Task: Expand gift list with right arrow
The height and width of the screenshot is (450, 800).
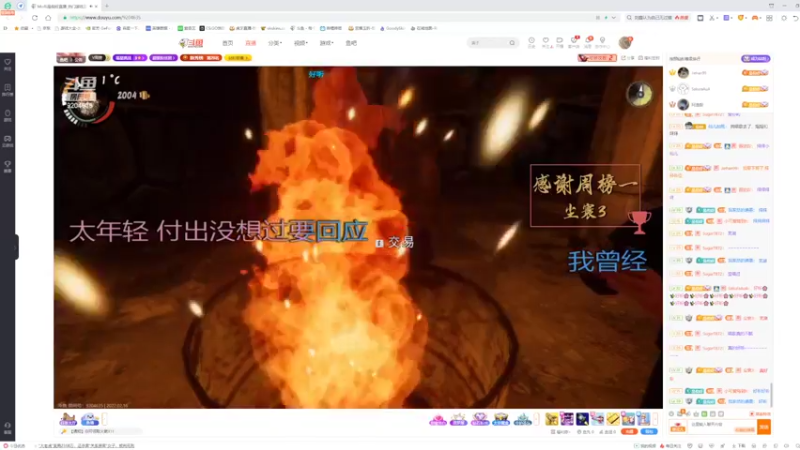Action: [655, 419]
